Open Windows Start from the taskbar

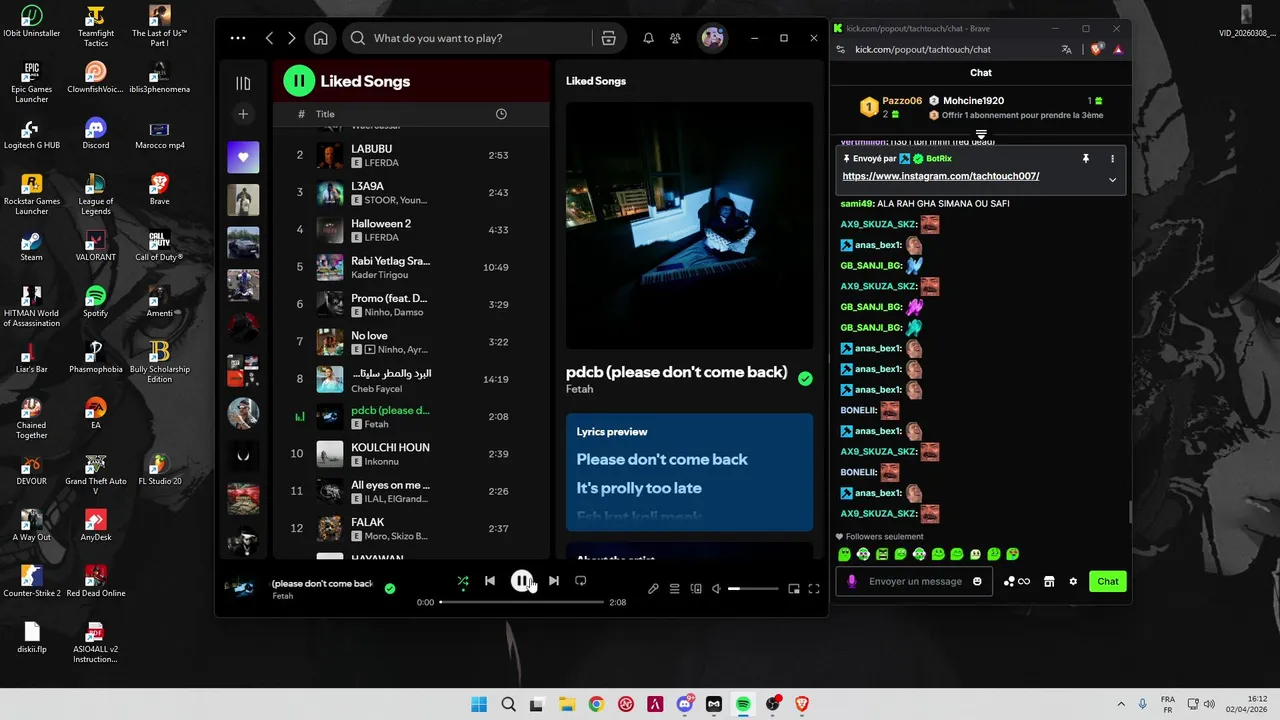(x=478, y=704)
